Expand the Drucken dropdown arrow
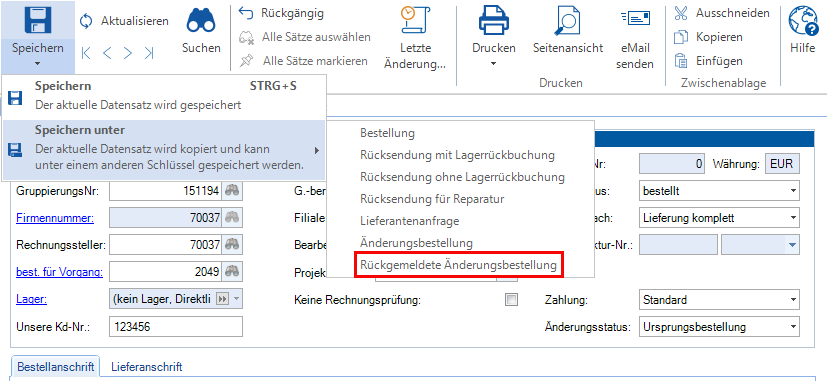 click(494, 64)
